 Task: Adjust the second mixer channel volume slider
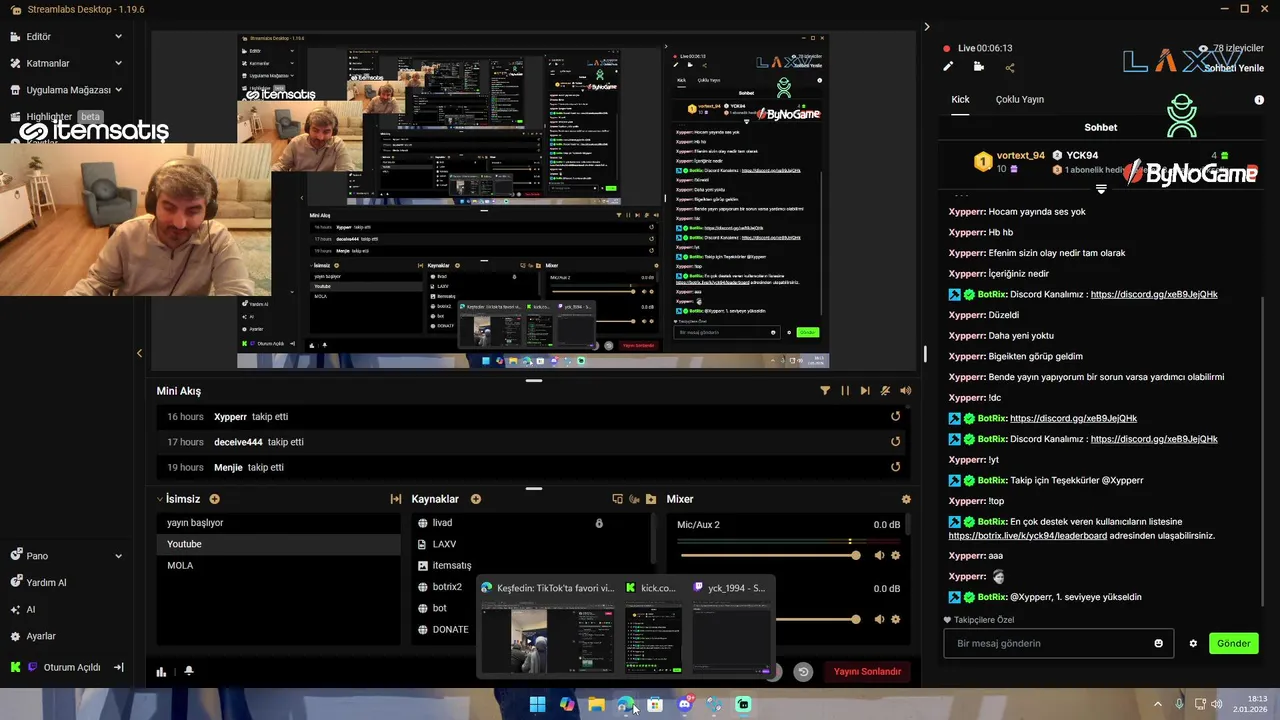tap(816, 619)
